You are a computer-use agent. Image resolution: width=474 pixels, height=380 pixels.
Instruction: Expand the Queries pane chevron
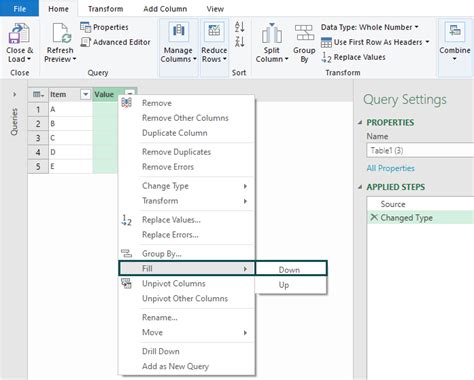(14, 94)
